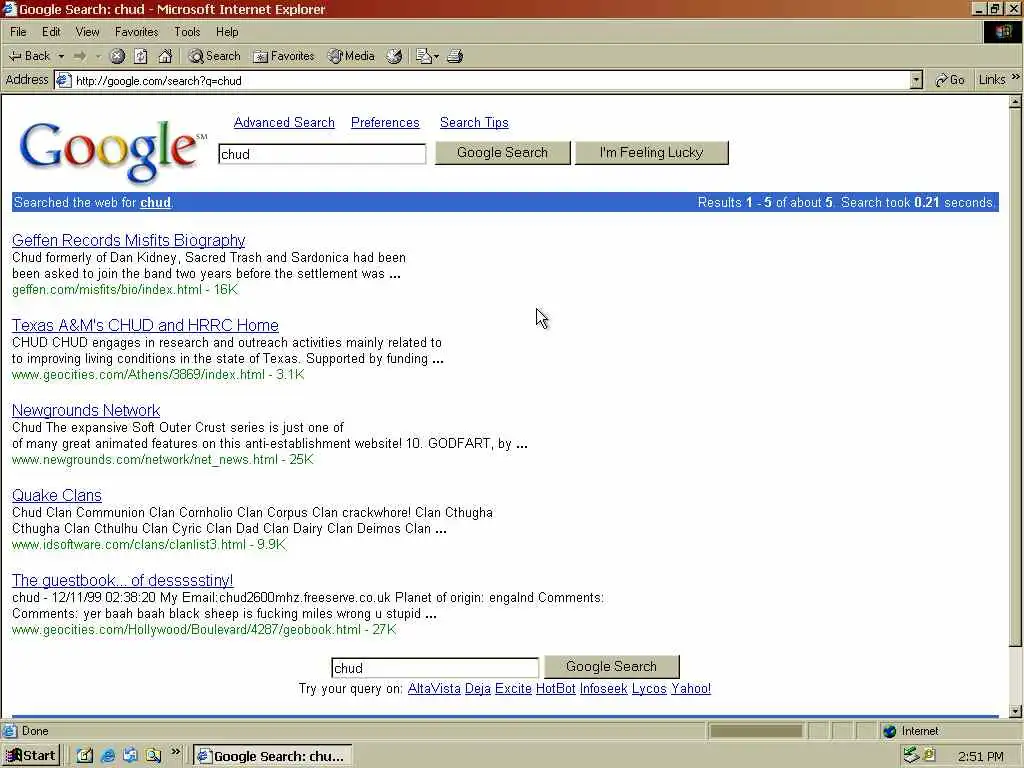Open the View menu
Viewport: 1024px width, 768px height.
pos(88,32)
